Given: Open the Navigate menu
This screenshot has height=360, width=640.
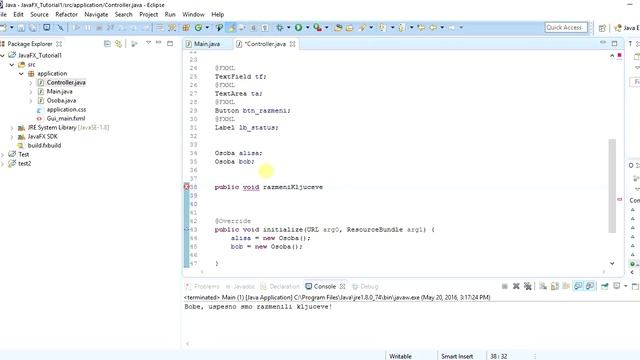Looking at the screenshot, I should (96, 14).
